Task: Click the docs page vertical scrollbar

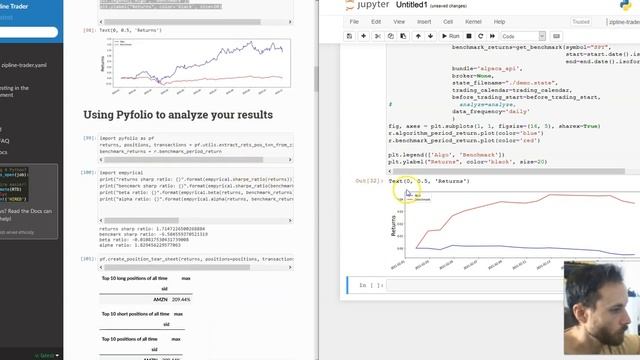Action: tap(316, 78)
